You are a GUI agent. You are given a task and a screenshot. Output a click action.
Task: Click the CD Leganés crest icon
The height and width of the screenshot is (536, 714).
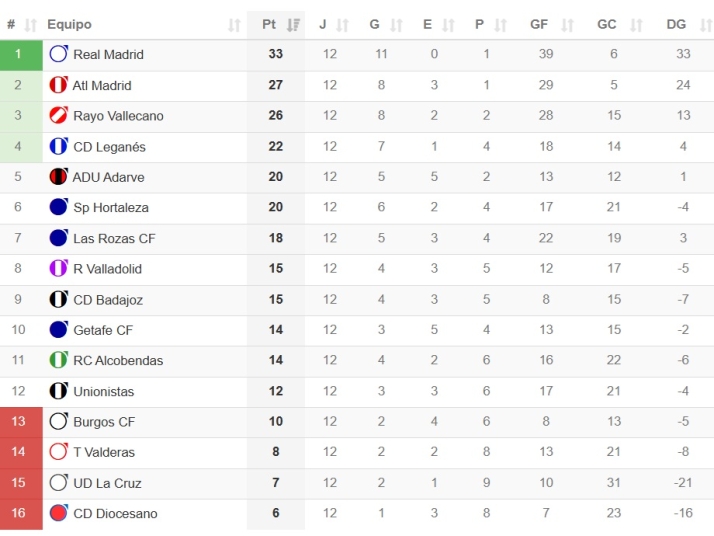[58, 147]
